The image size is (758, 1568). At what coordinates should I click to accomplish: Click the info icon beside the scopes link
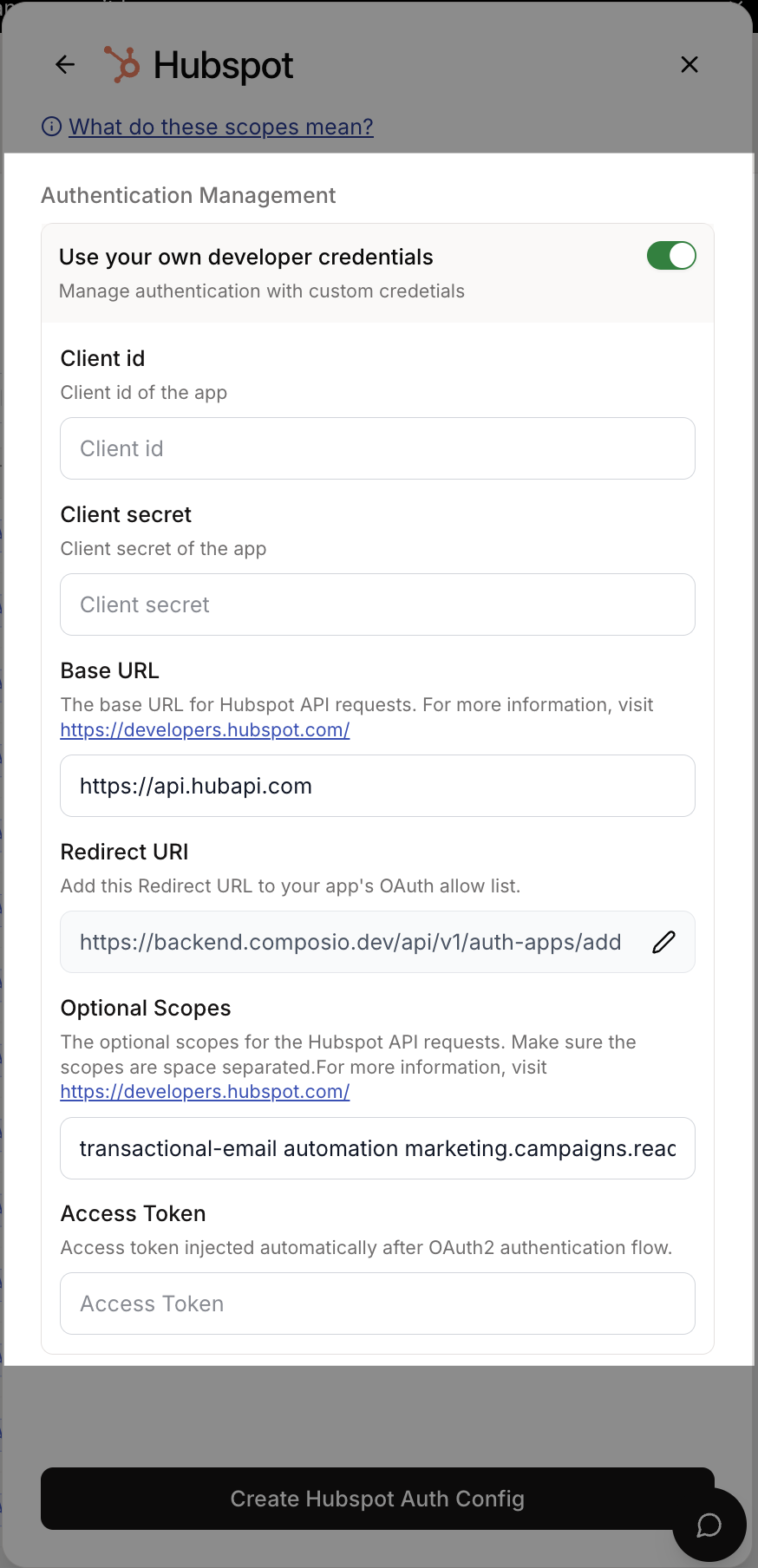51,127
